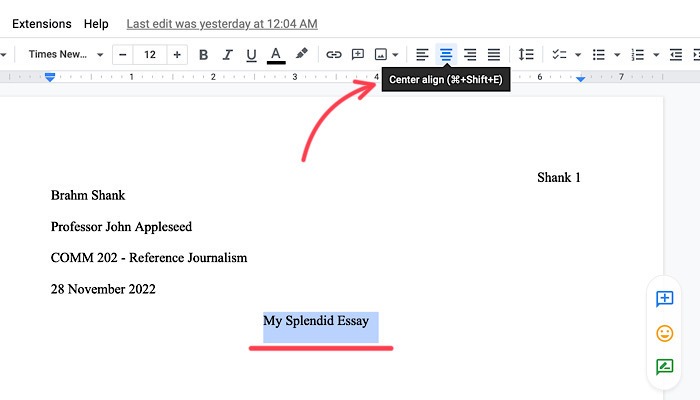700x400 pixels.
Task: Insert a checklist
Action: (x=559, y=54)
